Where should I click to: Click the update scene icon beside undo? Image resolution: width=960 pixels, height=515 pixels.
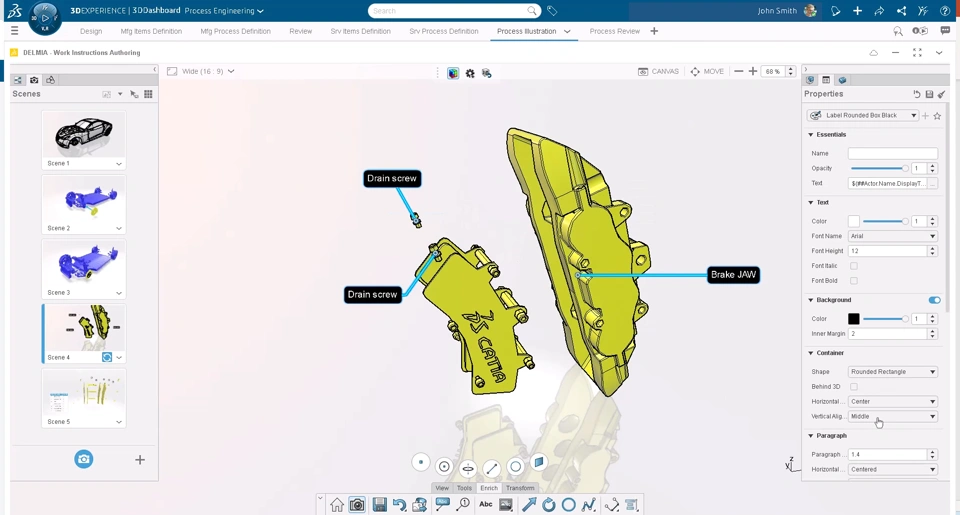coord(419,505)
